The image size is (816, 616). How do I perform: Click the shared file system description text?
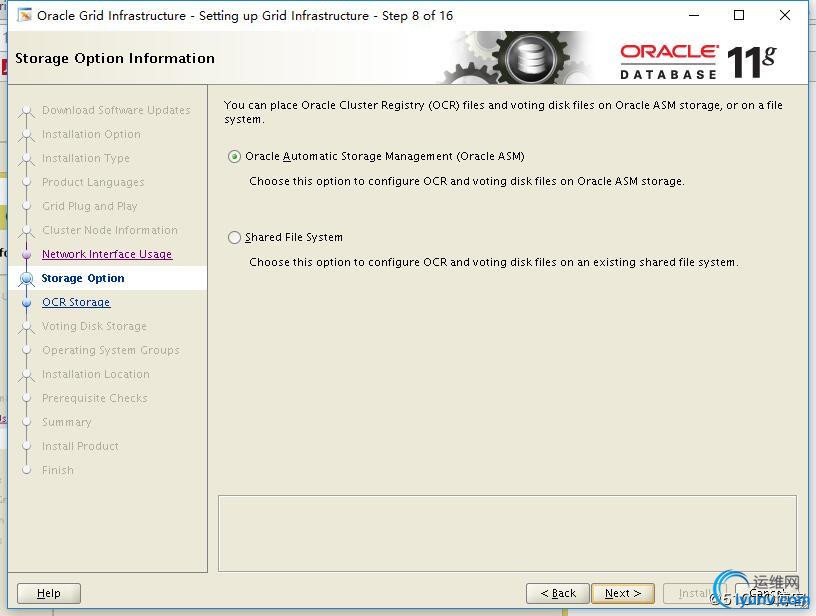click(x=493, y=262)
